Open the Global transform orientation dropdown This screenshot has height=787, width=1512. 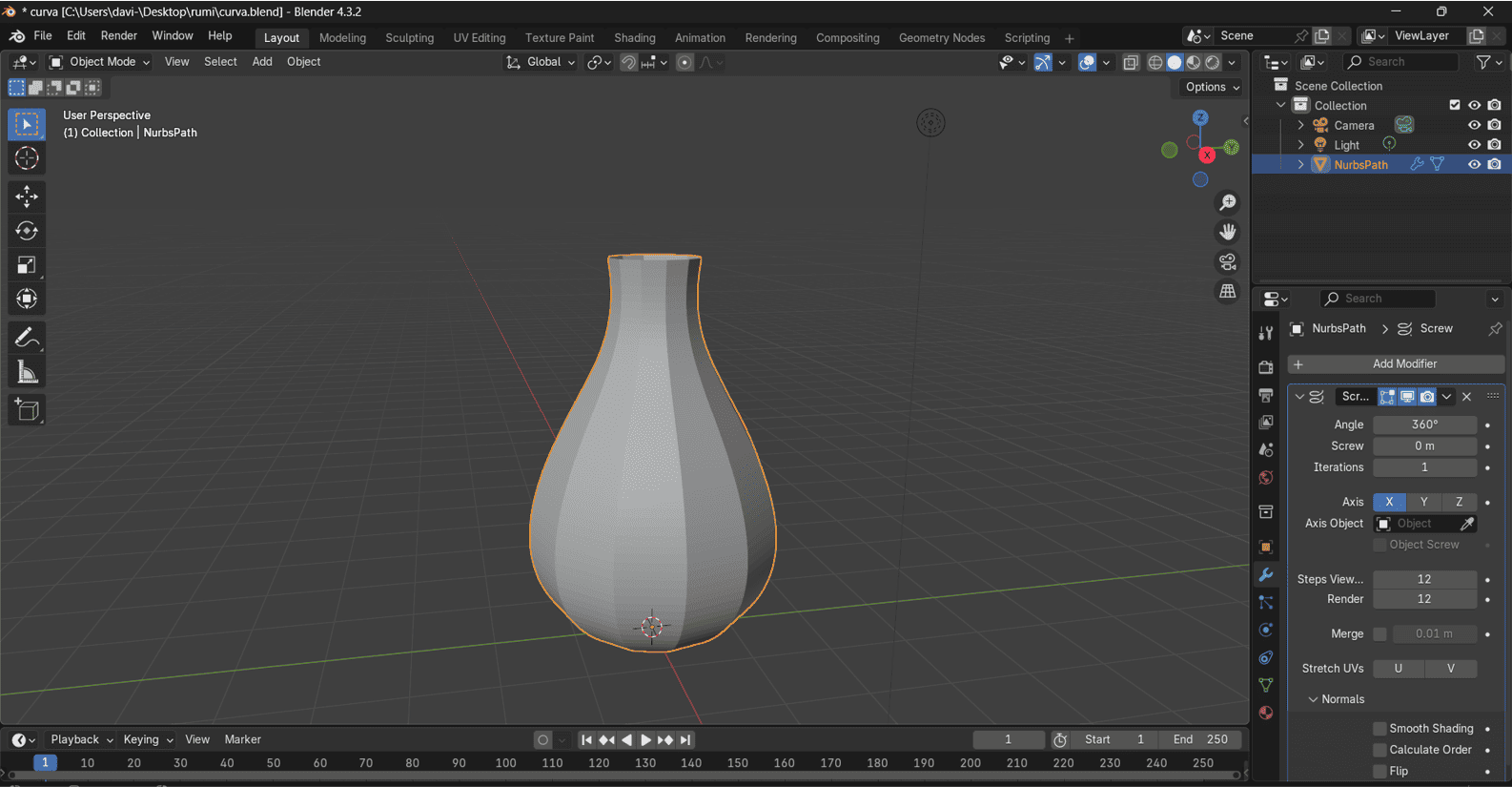(x=541, y=62)
